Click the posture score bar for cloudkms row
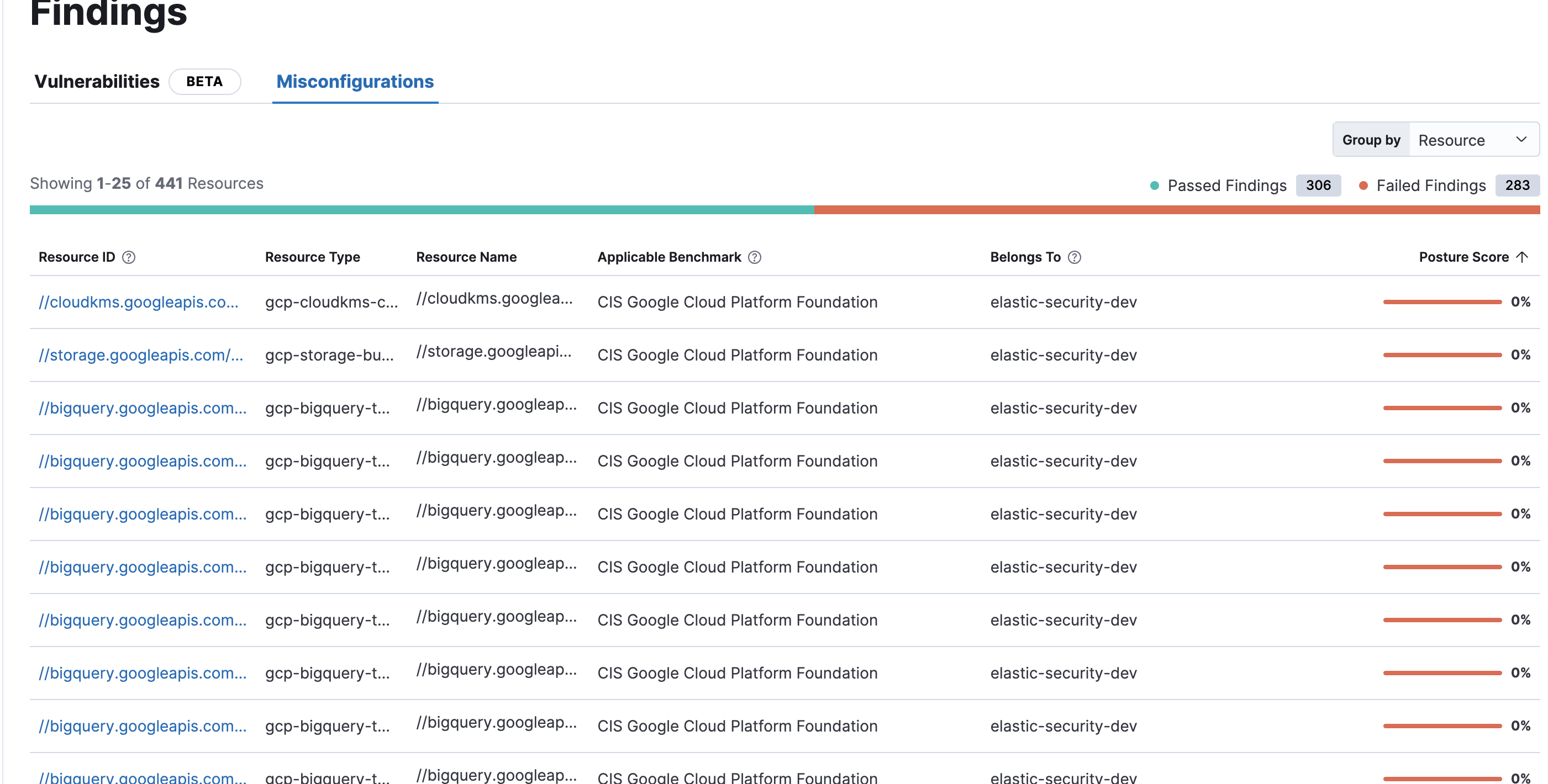The height and width of the screenshot is (784, 1548). point(1442,302)
